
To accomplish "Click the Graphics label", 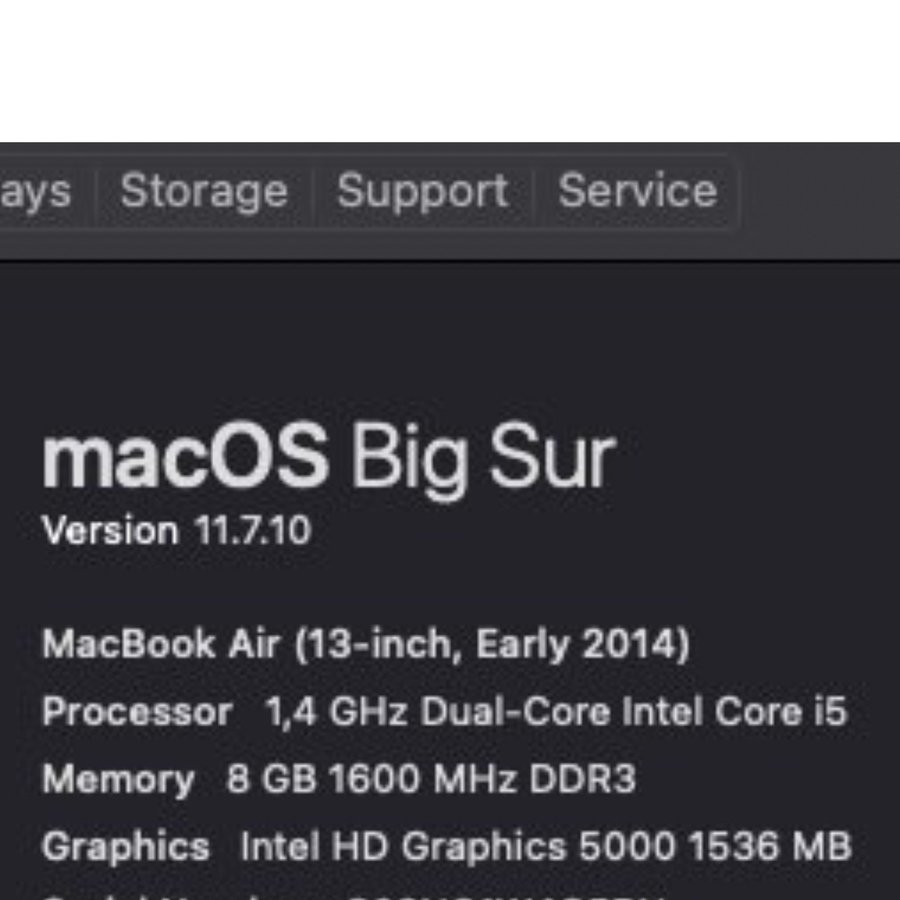I will 126,846.
